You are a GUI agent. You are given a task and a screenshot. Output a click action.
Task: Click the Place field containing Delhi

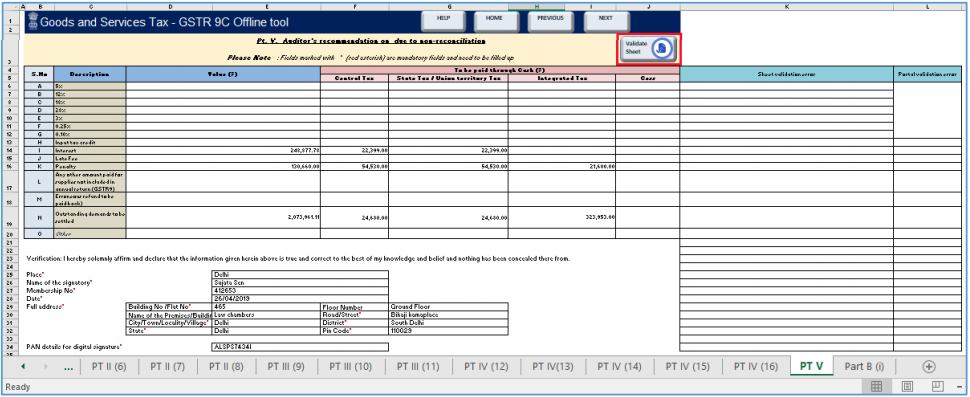tap(300, 274)
